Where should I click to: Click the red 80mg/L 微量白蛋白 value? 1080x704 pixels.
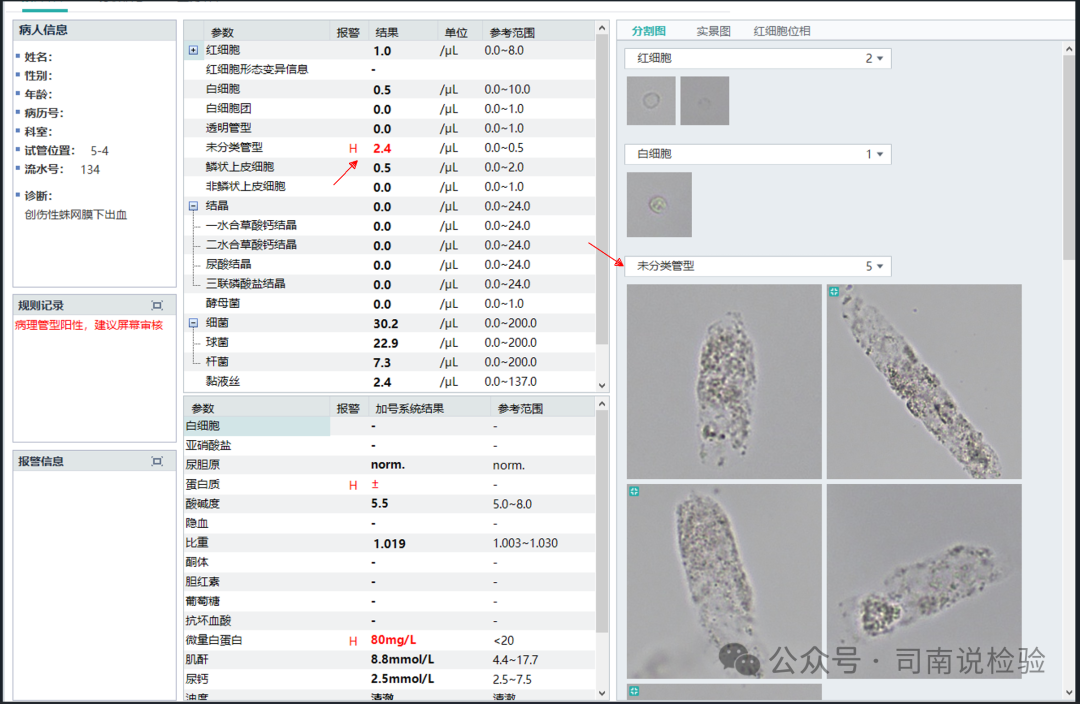pyautogui.click(x=393, y=640)
